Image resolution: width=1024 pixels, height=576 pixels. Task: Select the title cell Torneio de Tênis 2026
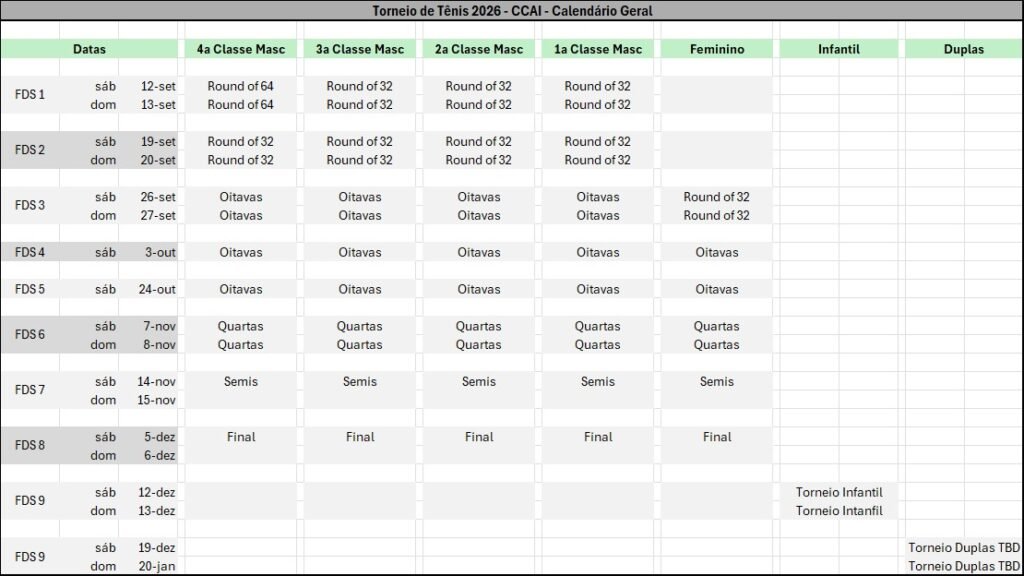click(512, 10)
